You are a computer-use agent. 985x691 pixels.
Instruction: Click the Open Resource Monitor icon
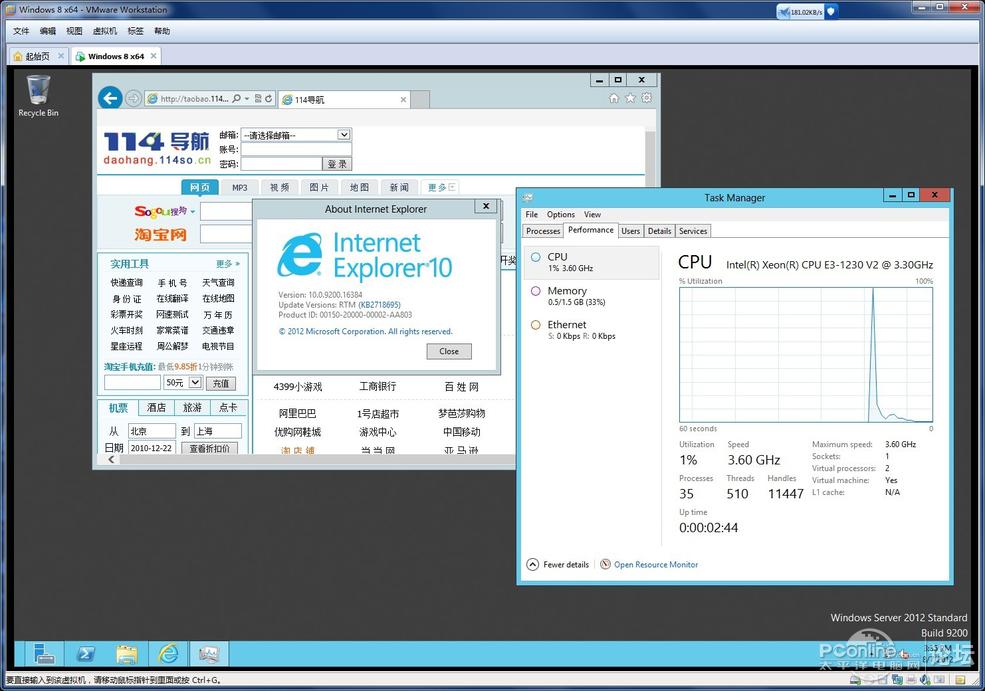[x=606, y=564]
